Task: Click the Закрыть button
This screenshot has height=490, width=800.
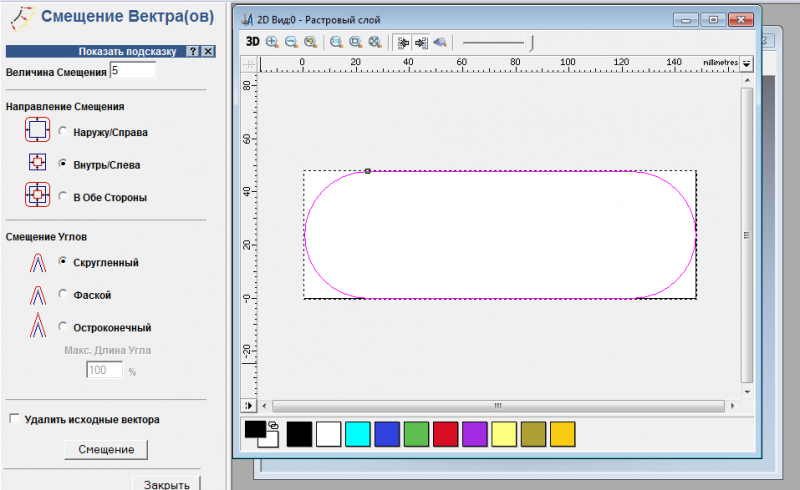Action: pyautogui.click(x=166, y=484)
